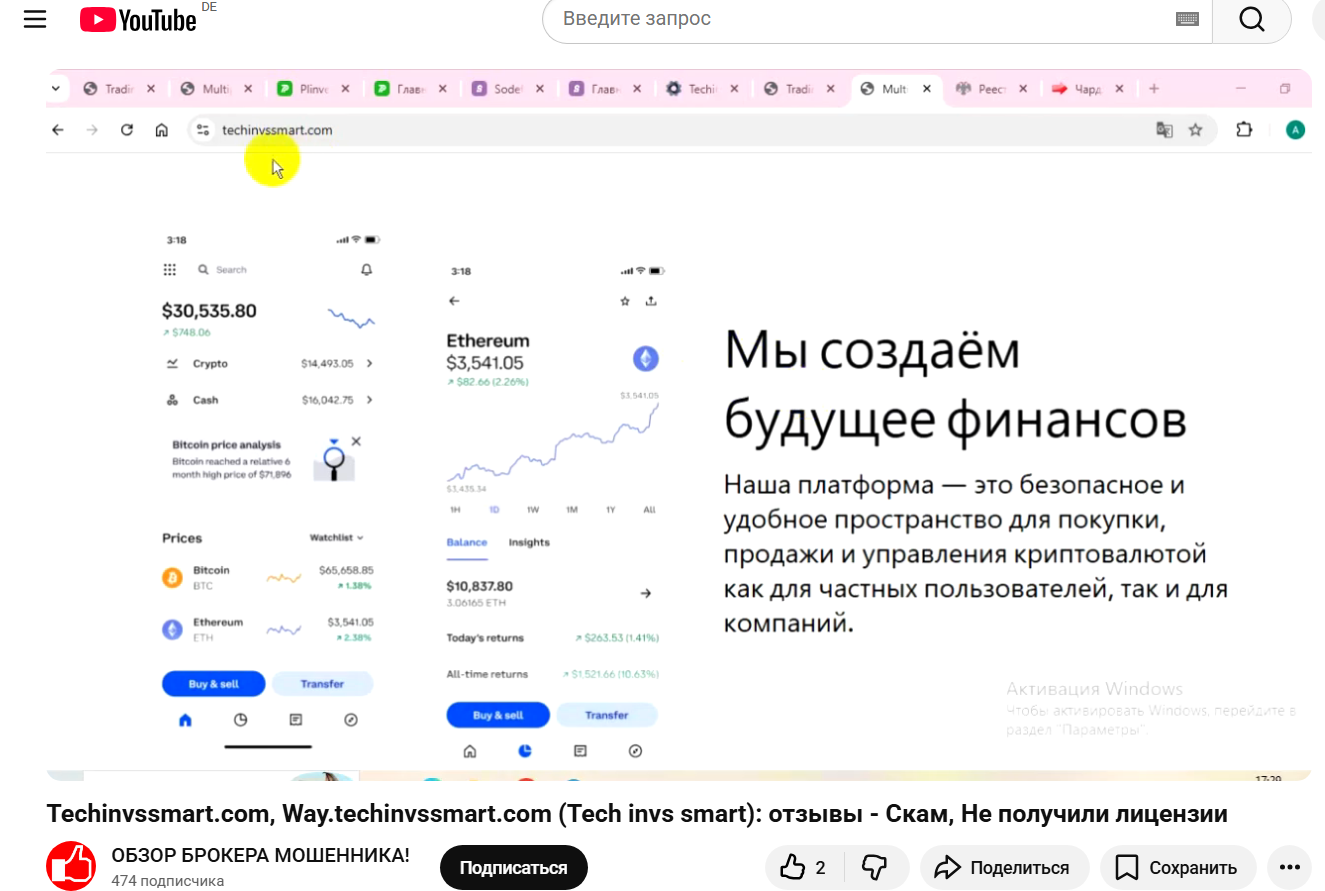The height and width of the screenshot is (891, 1325).
Task: Bookmark the page with the star icon
Action: tap(1195, 130)
